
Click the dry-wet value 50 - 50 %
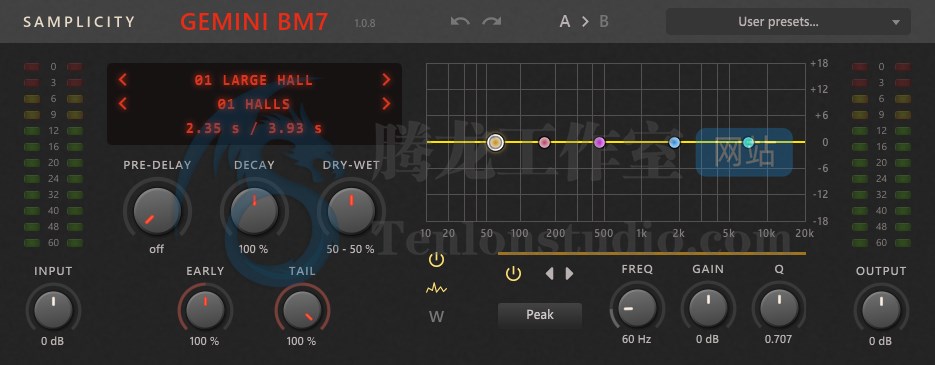351,249
